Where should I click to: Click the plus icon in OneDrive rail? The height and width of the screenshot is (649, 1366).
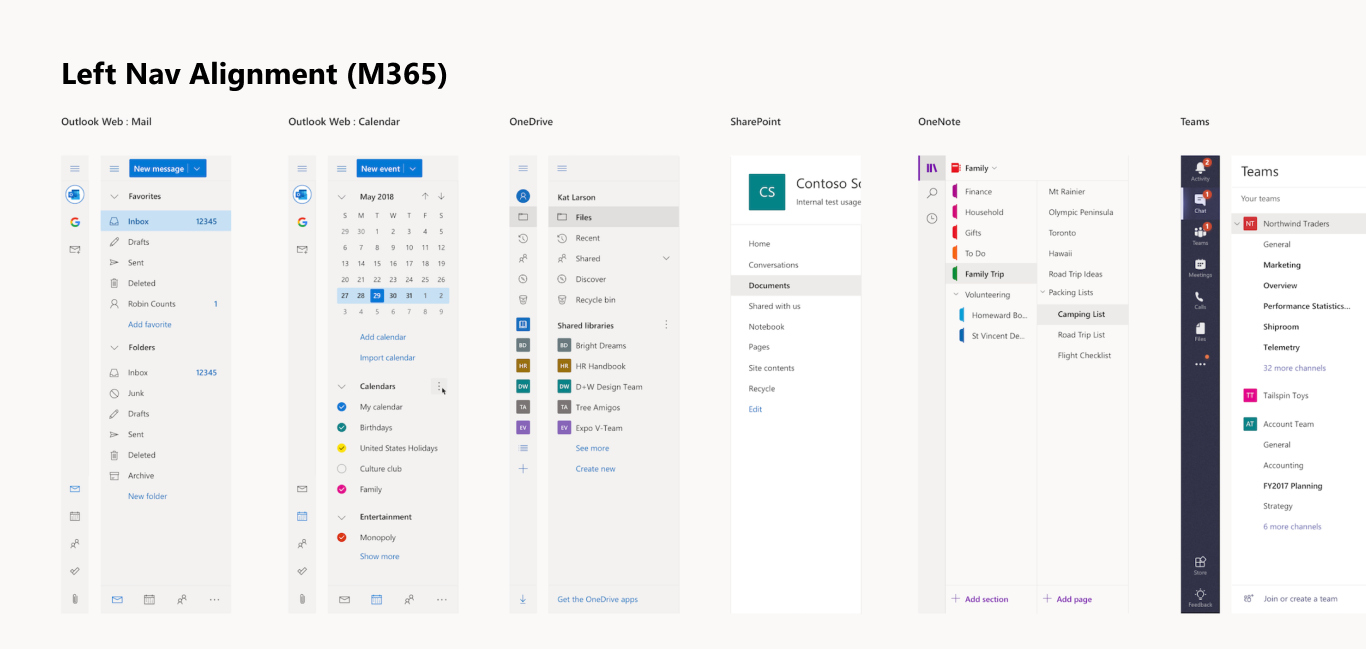pyautogui.click(x=523, y=468)
